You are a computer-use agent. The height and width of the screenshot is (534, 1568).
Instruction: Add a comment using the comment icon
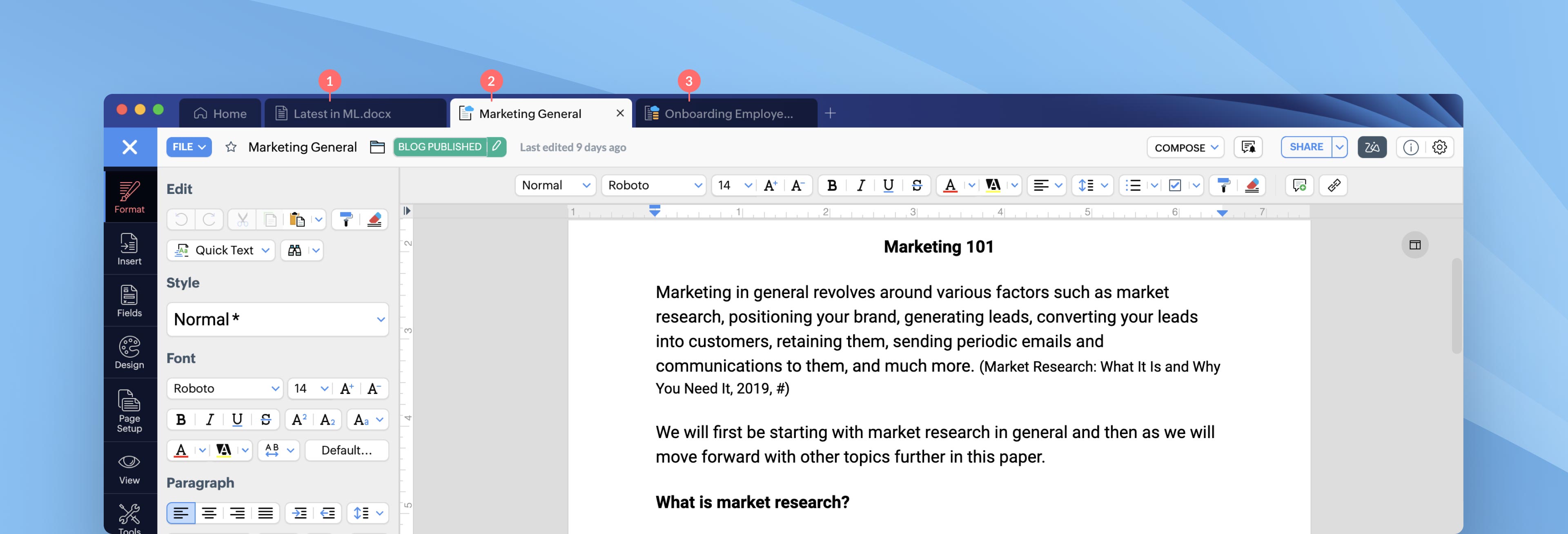click(x=1300, y=186)
